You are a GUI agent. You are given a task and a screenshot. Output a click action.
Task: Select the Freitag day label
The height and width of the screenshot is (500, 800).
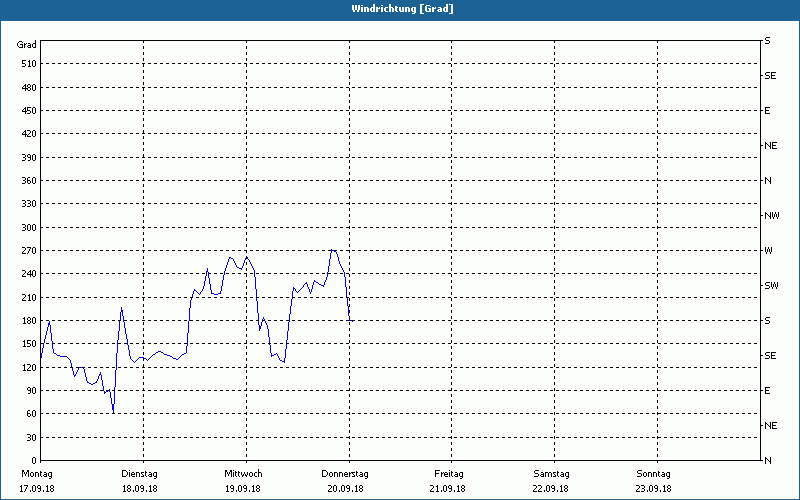pyautogui.click(x=449, y=474)
